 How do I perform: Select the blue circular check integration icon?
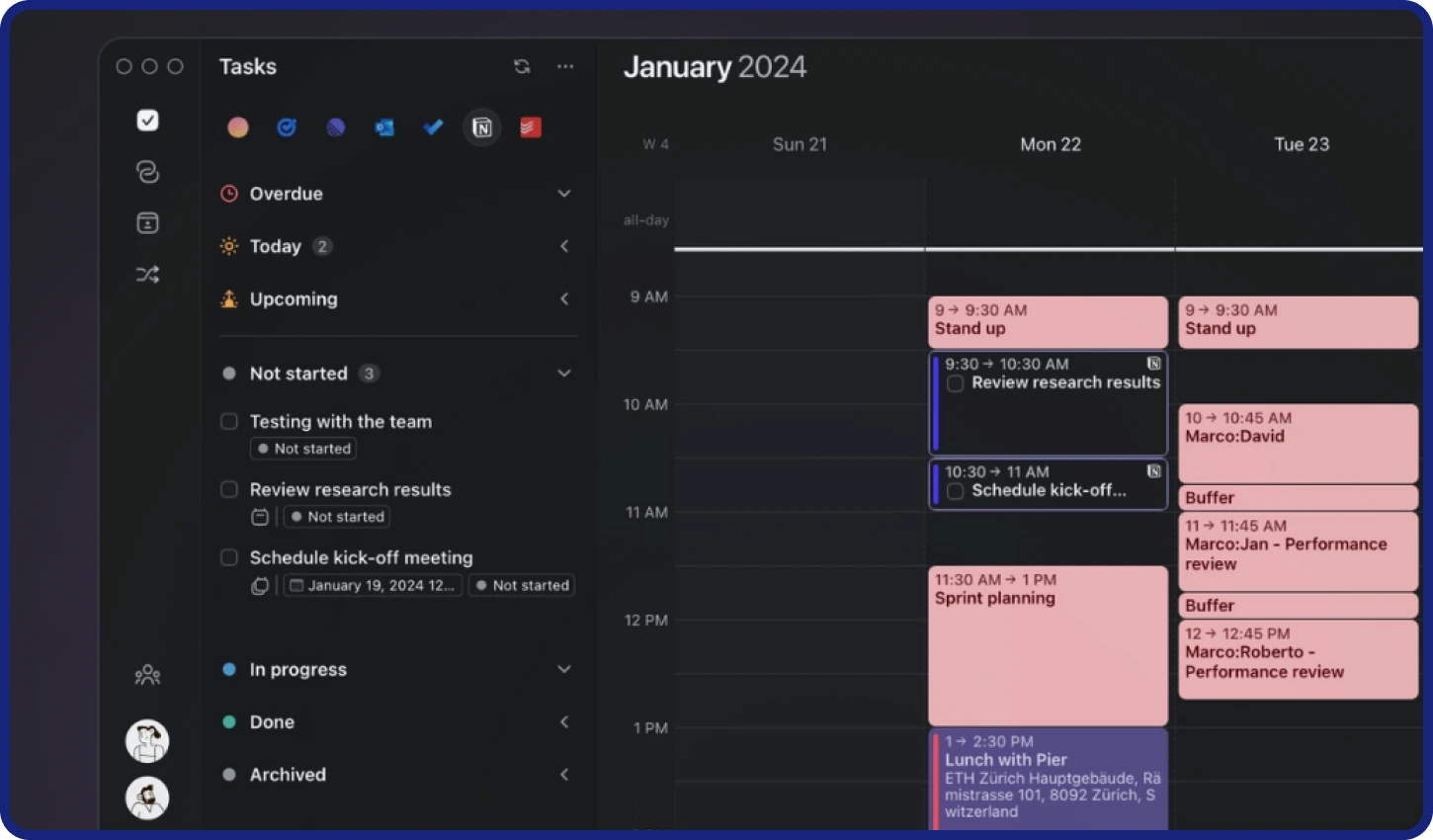[x=287, y=127]
